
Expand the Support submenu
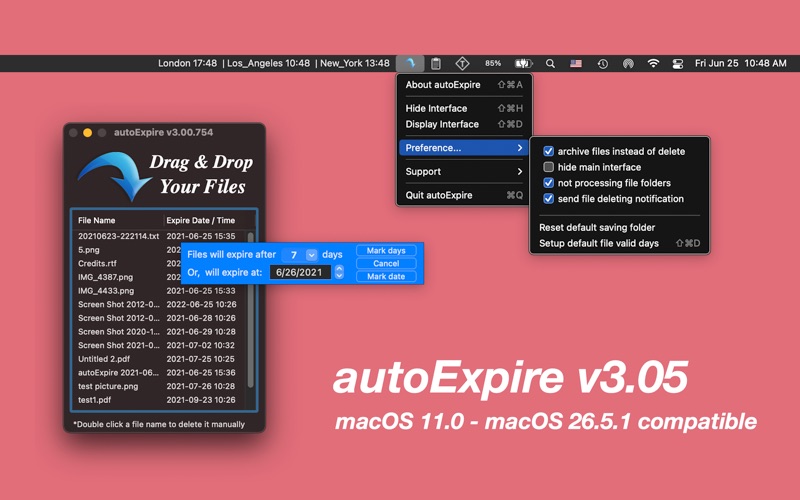pyautogui.click(x=463, y=171)
